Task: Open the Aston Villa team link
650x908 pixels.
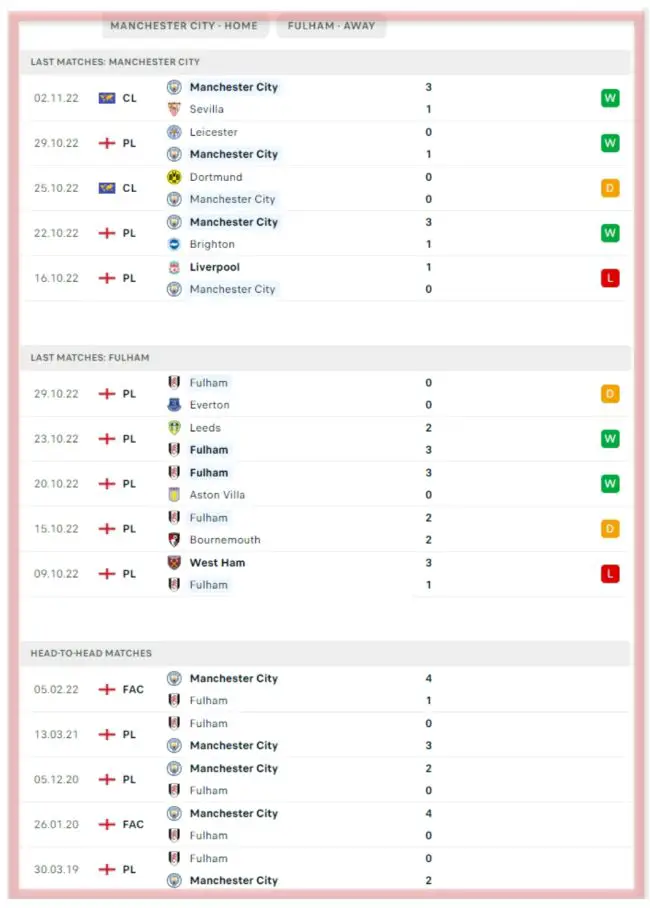Action: (x=217, y=495)
